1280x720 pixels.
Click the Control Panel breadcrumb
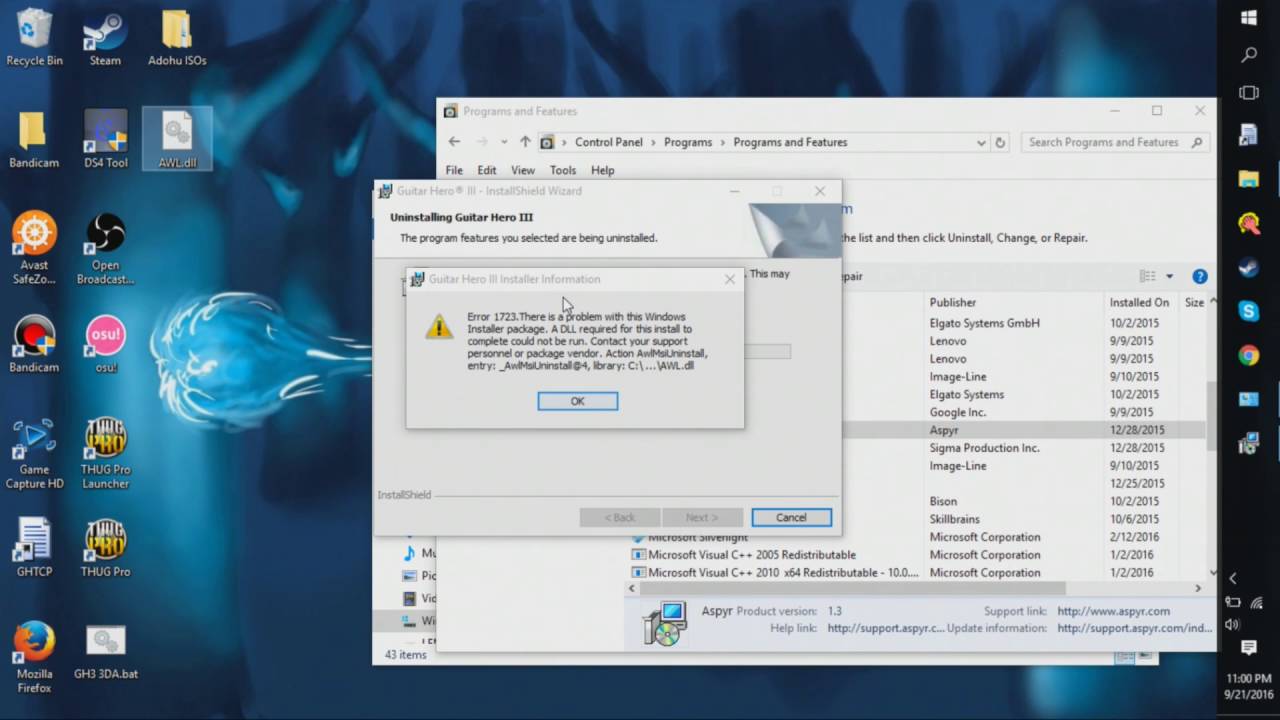pos(609,142)
